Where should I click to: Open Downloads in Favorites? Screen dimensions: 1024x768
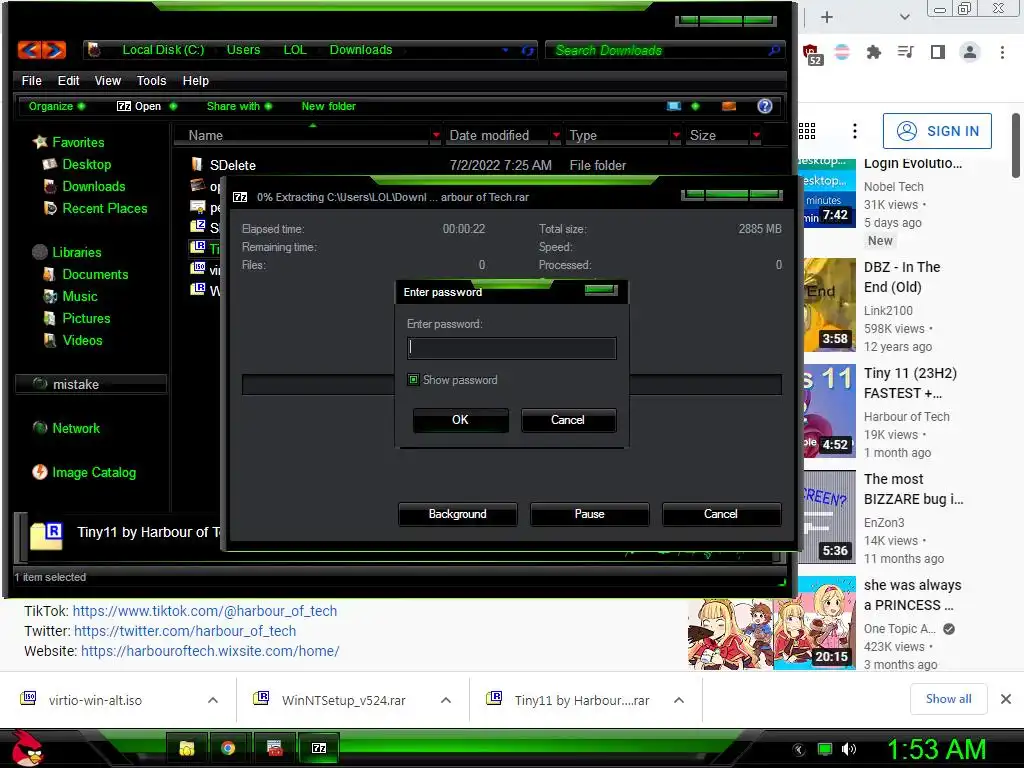click(x=93, y=187)
